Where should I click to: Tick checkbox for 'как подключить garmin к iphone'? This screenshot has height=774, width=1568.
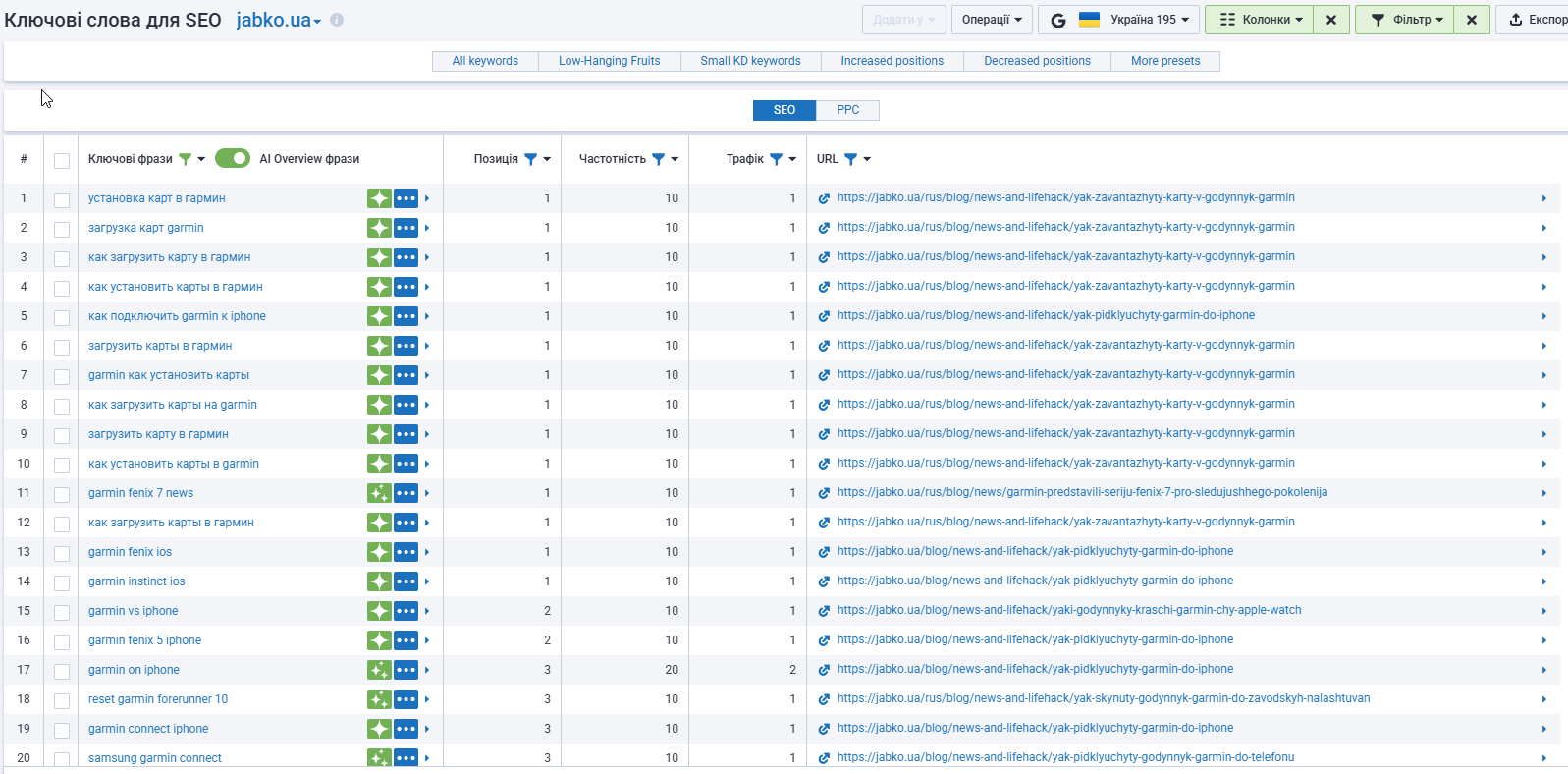[62, 318]
